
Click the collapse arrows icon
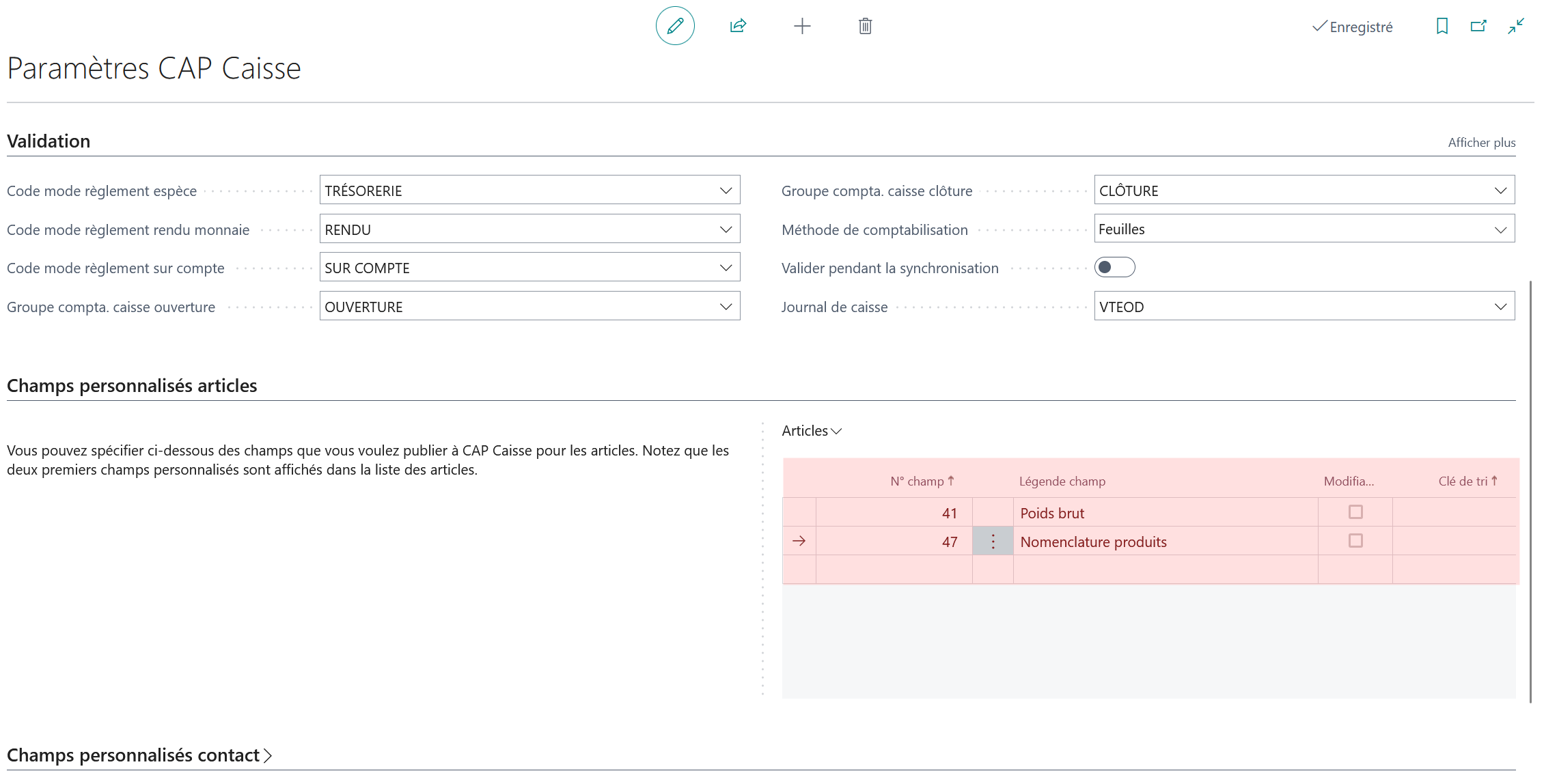click(1516, 26)
